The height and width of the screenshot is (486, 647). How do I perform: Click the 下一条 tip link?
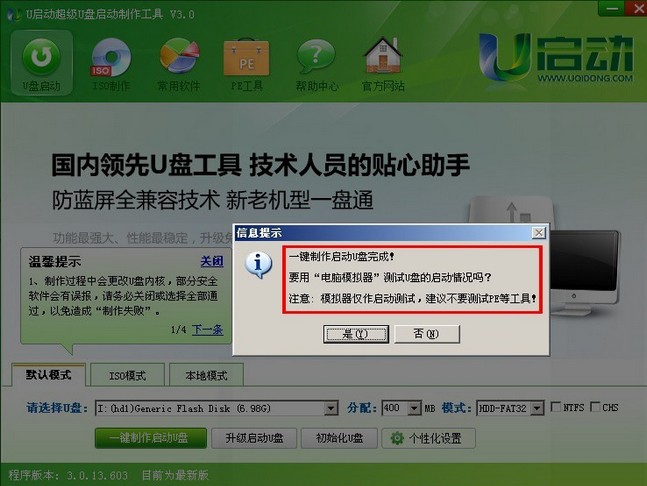pos(208,330)
